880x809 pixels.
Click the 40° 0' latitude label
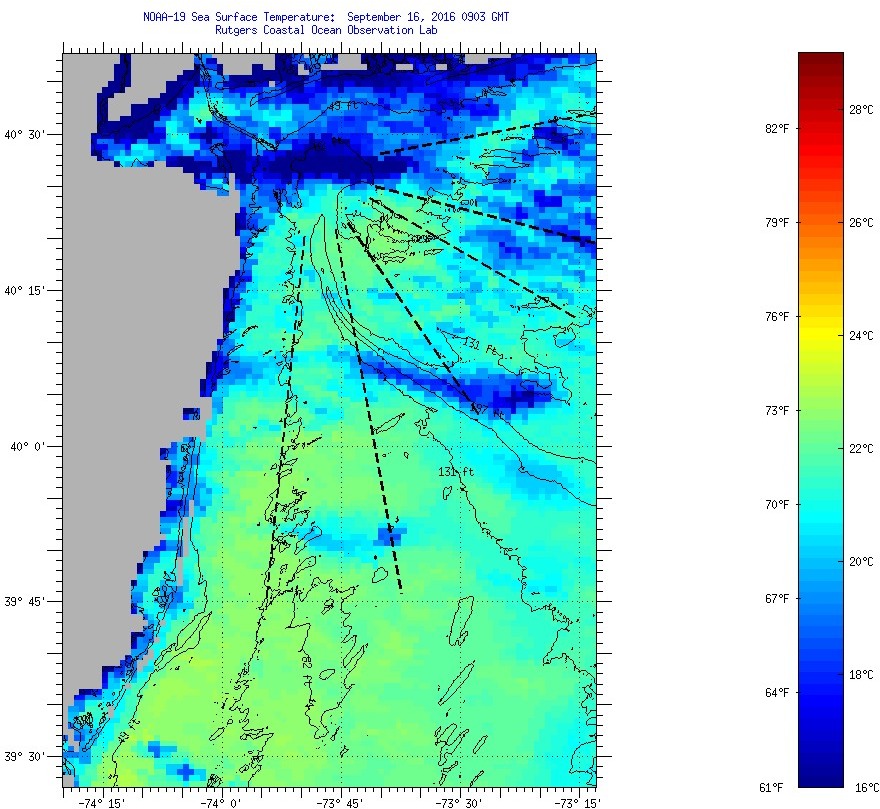[28, 447]
